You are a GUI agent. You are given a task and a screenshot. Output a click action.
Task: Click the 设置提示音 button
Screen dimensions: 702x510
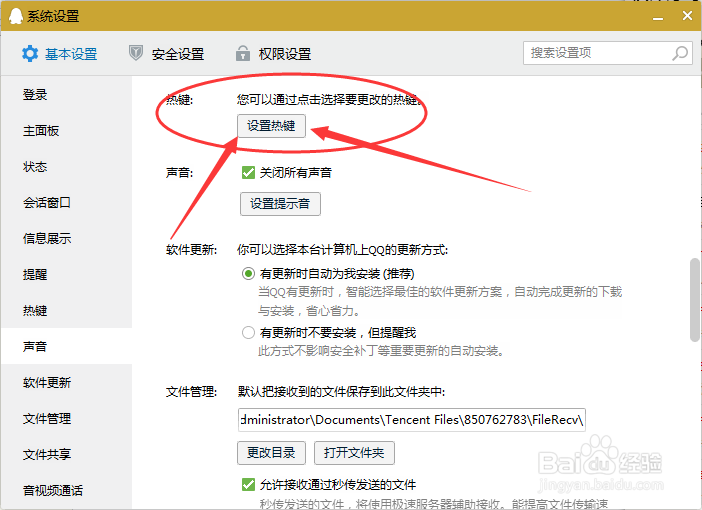point(280,204)
